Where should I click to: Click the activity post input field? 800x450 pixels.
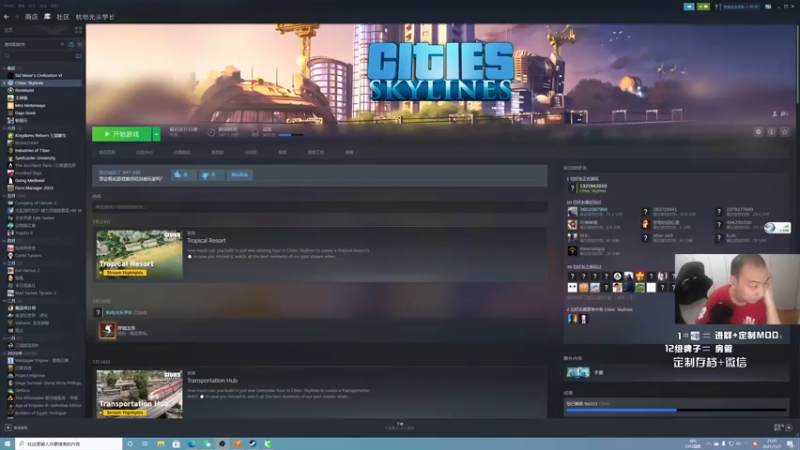[319, 207]
